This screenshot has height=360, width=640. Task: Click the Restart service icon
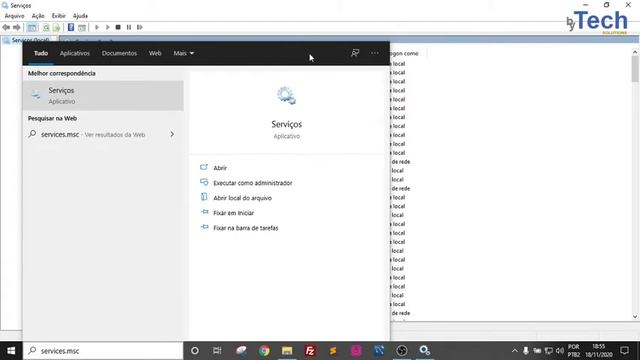tap(140, 27)
